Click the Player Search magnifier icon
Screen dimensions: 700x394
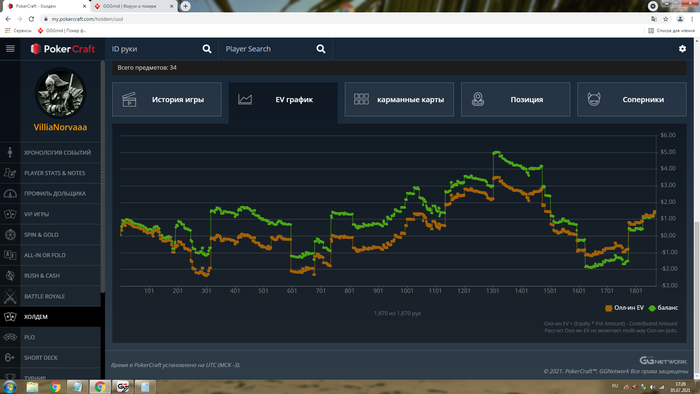(321, 49)
